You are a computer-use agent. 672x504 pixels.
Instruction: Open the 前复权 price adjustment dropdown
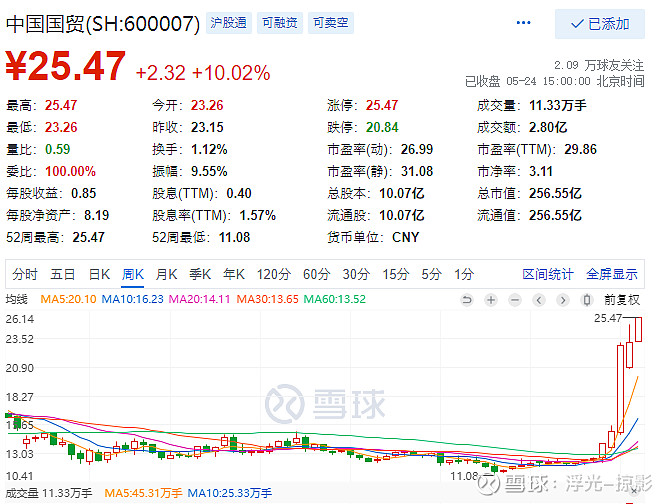[622, 300]
